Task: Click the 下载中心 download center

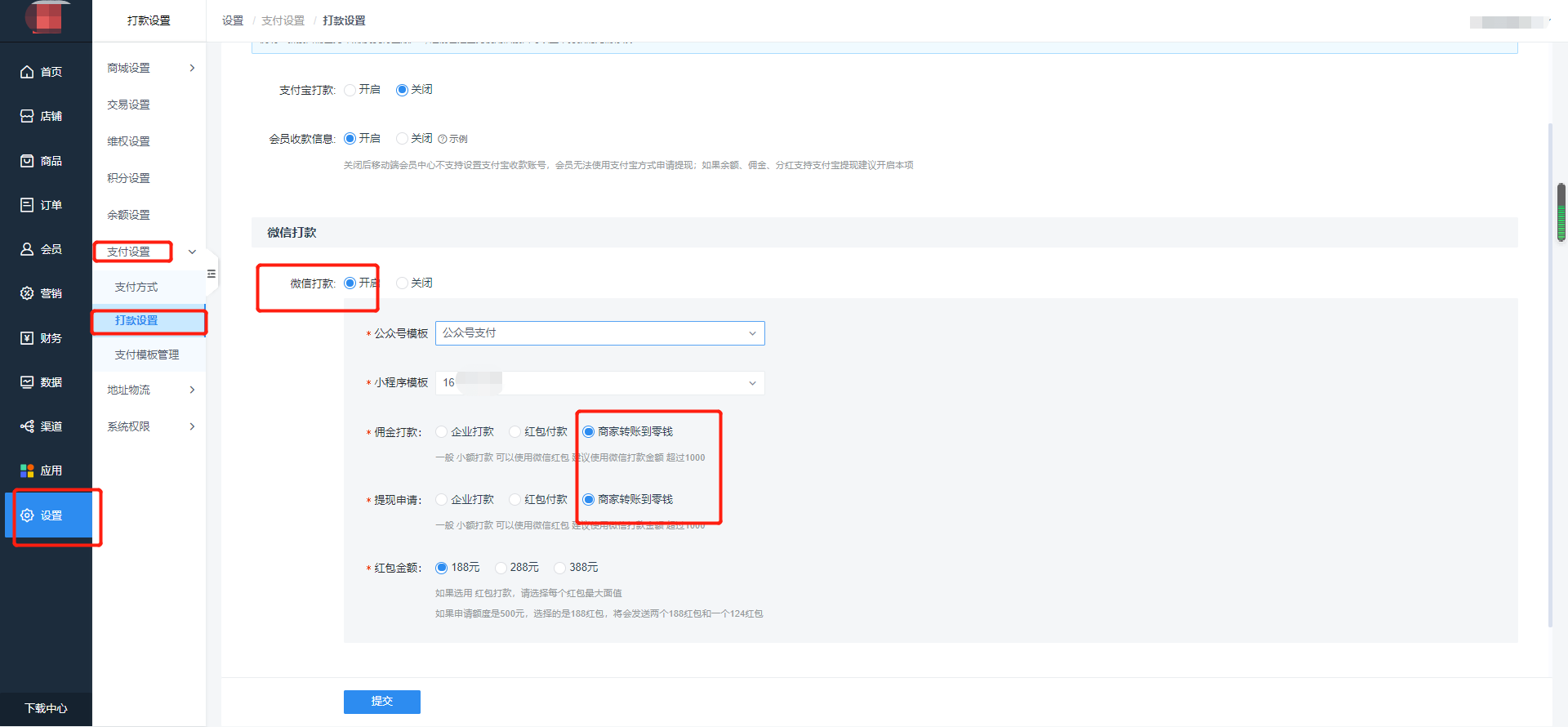Action: [x=46, y=708]
